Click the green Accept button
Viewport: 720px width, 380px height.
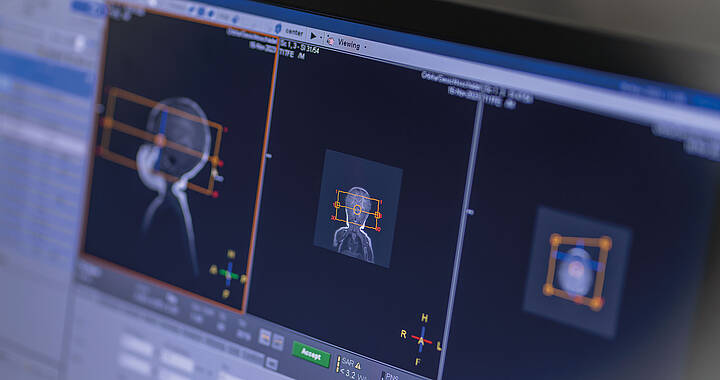click(x=311, y=354)
